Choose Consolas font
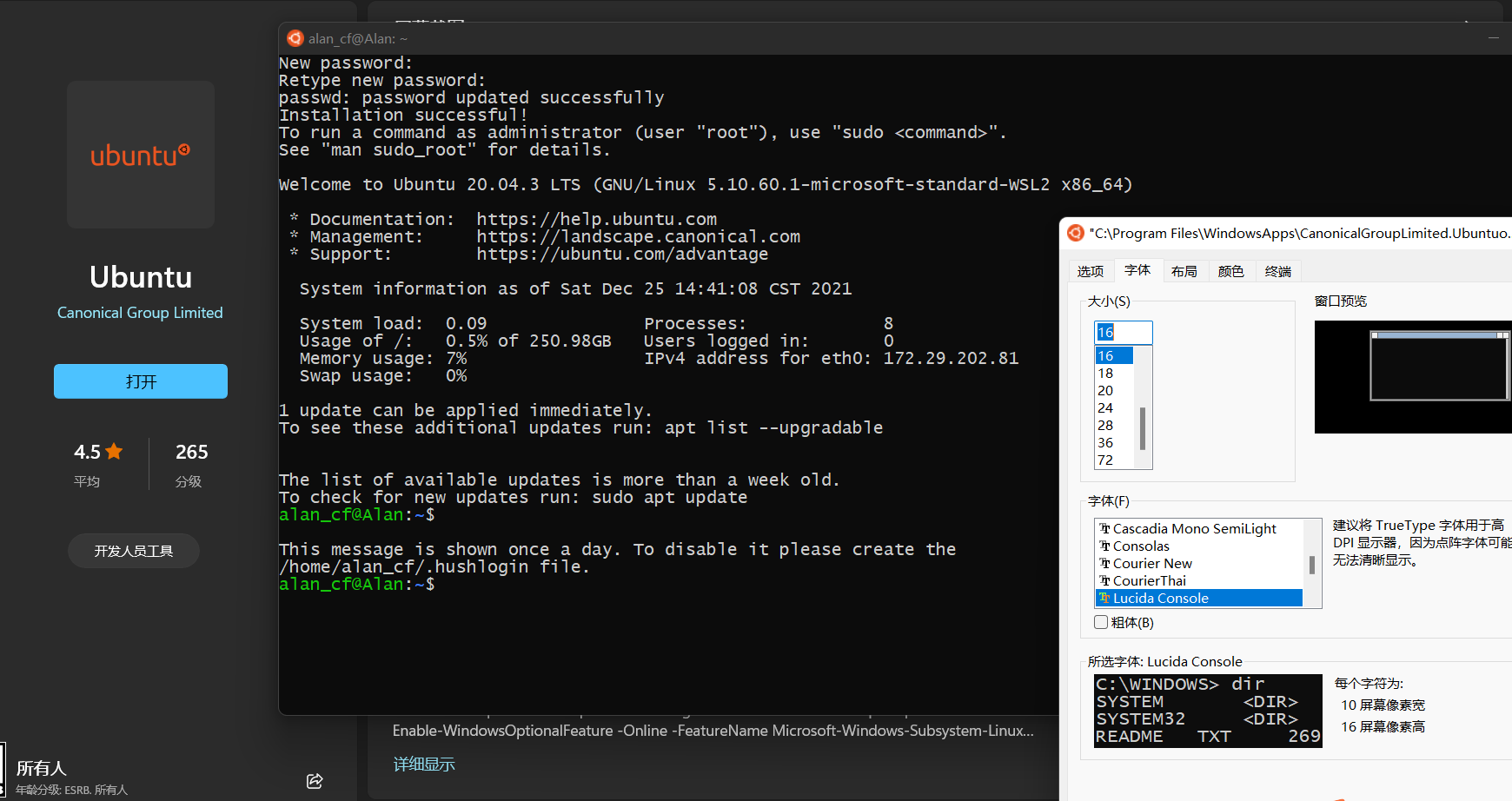Viewport: 1512px width, 801px height. [x=1199, y=546]
